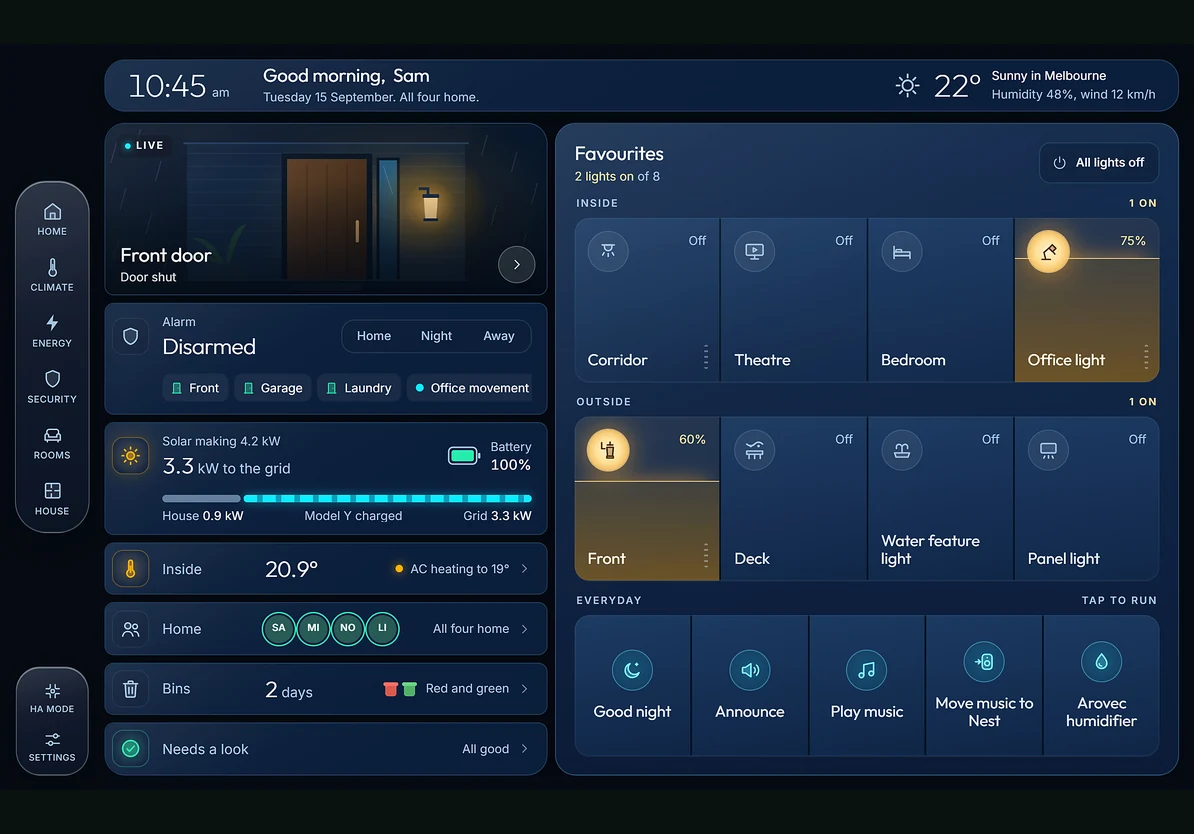The height and width of the screenshot is (834, 1194).
Task: Toggle the Office light tile off
Action: pos(1087,300)
